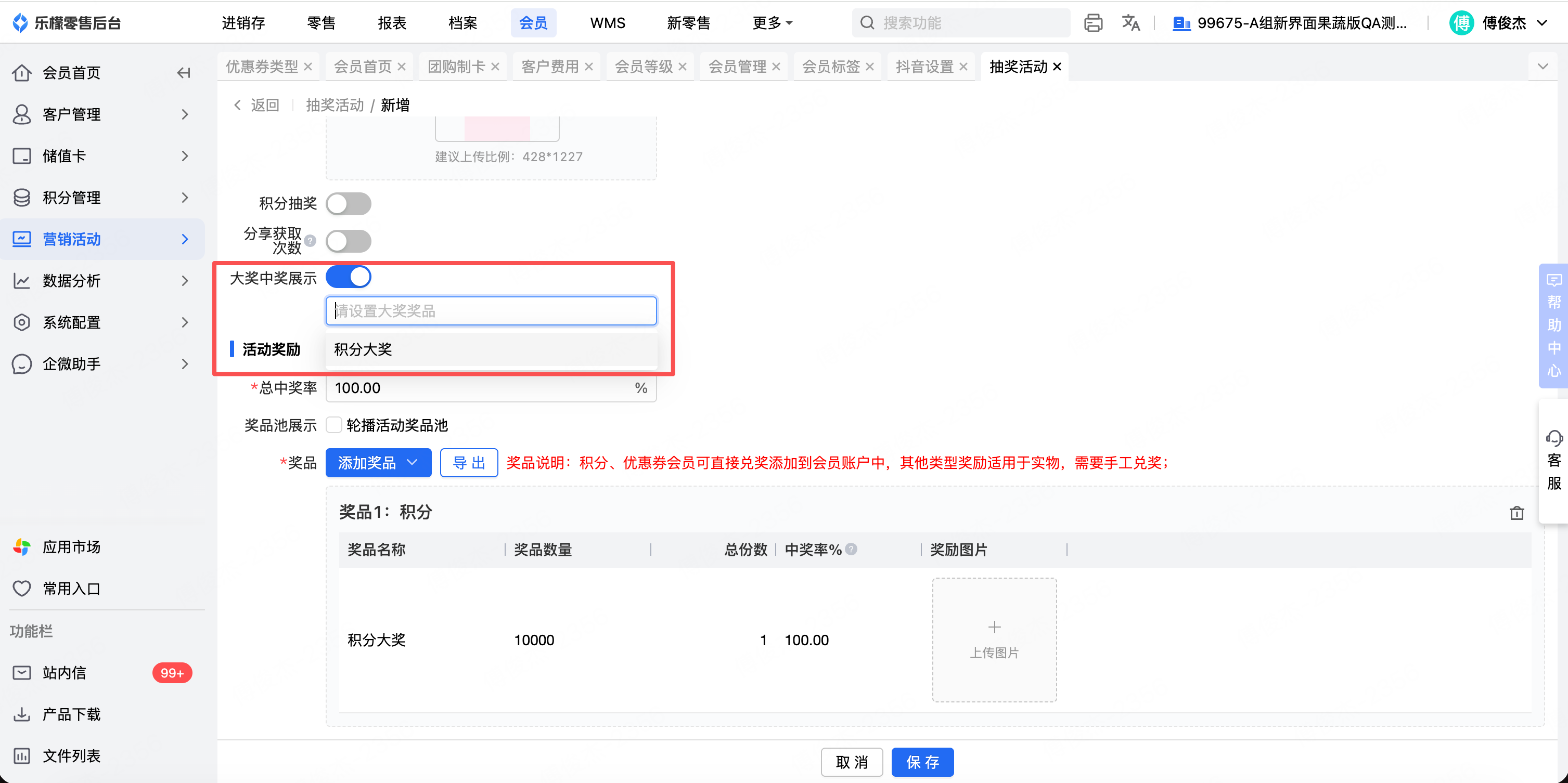Delete prize 1 using trash icon

click(1516, 513)
